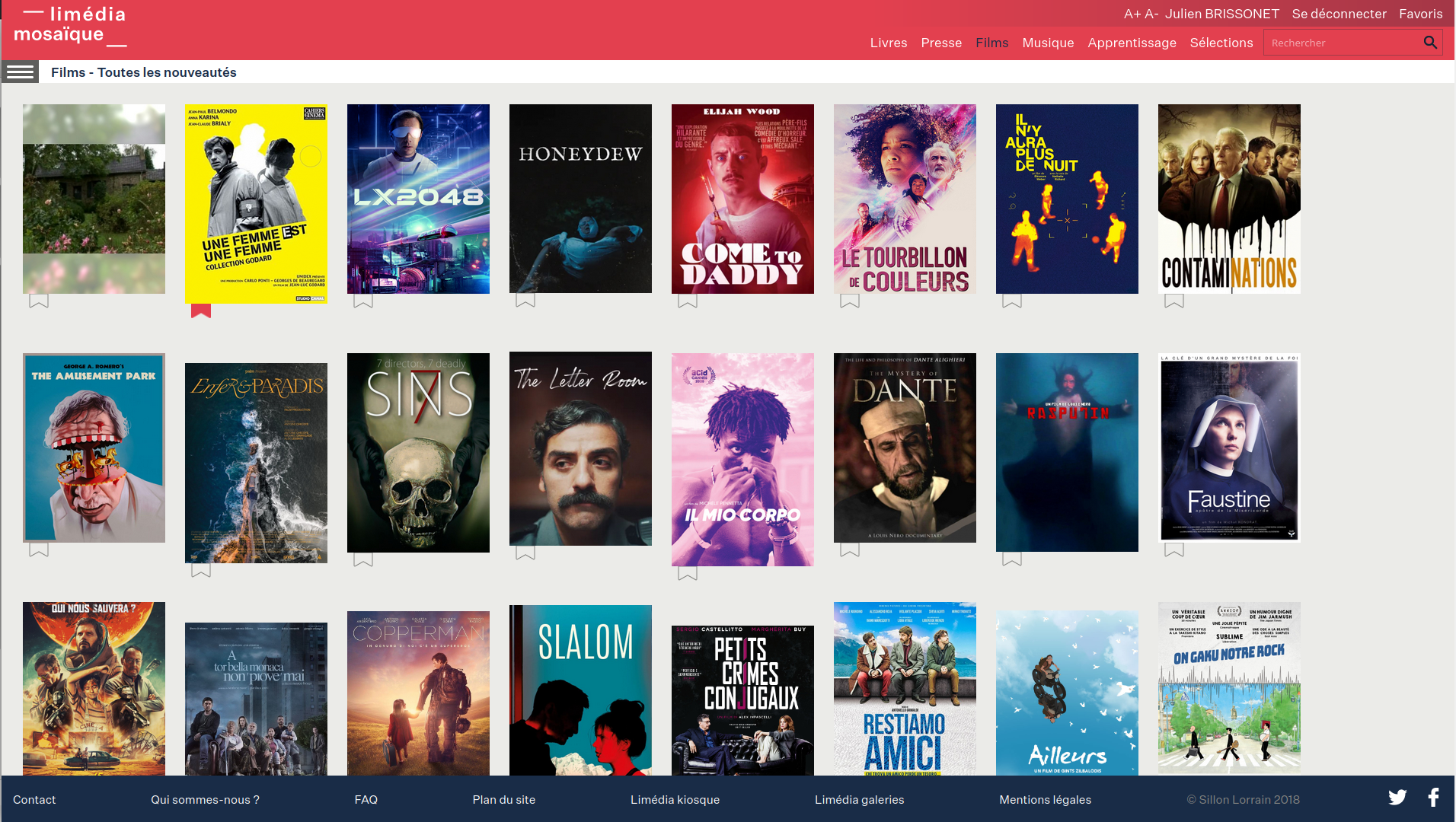The height and width of the screenshot is (822, 1456).
Task: Remove Une femme est une femme bookmark
Action: point(201,311)
